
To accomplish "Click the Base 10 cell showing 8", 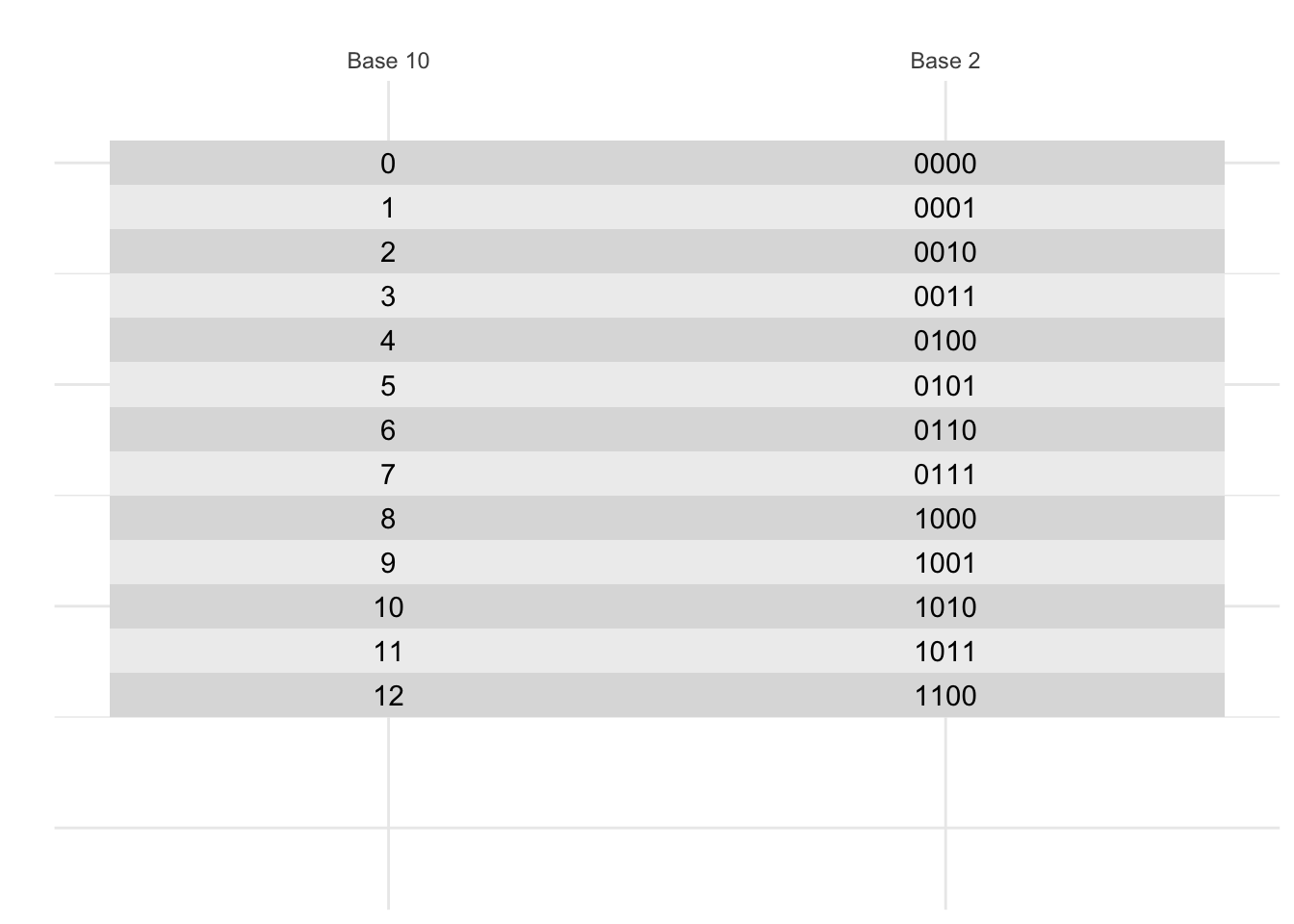I will point(388,519).
